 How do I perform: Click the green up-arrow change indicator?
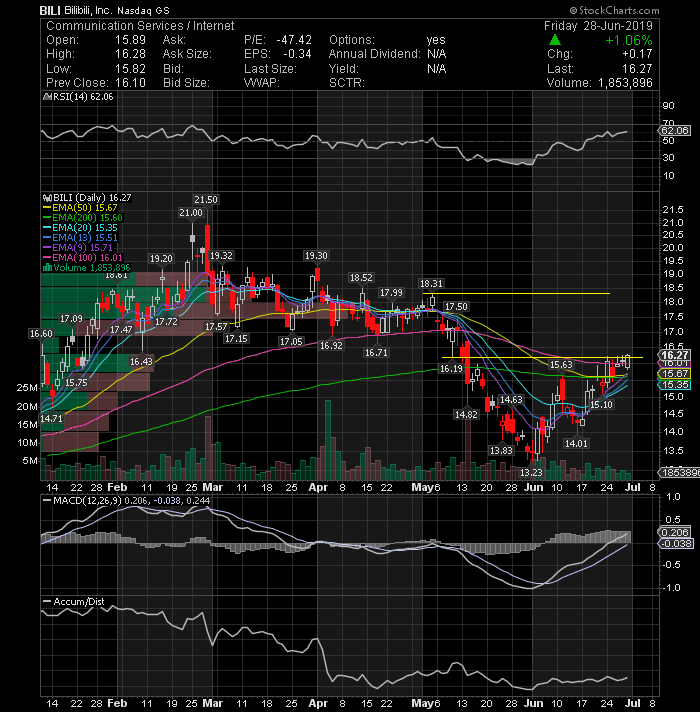coord(555,40)
